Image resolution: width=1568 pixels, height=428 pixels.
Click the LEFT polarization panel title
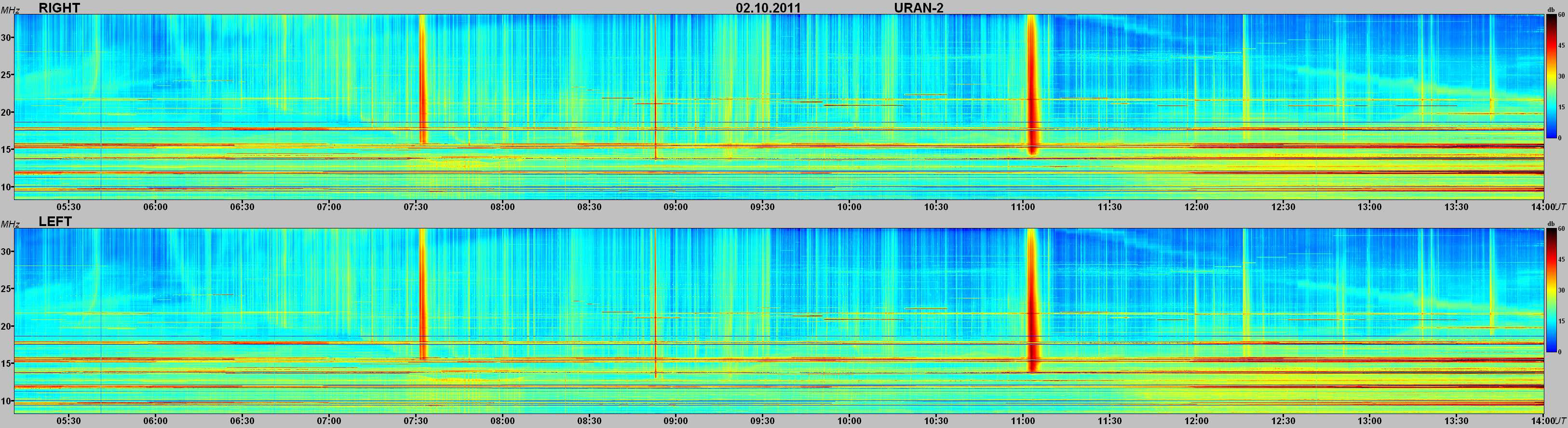[55, 222]
